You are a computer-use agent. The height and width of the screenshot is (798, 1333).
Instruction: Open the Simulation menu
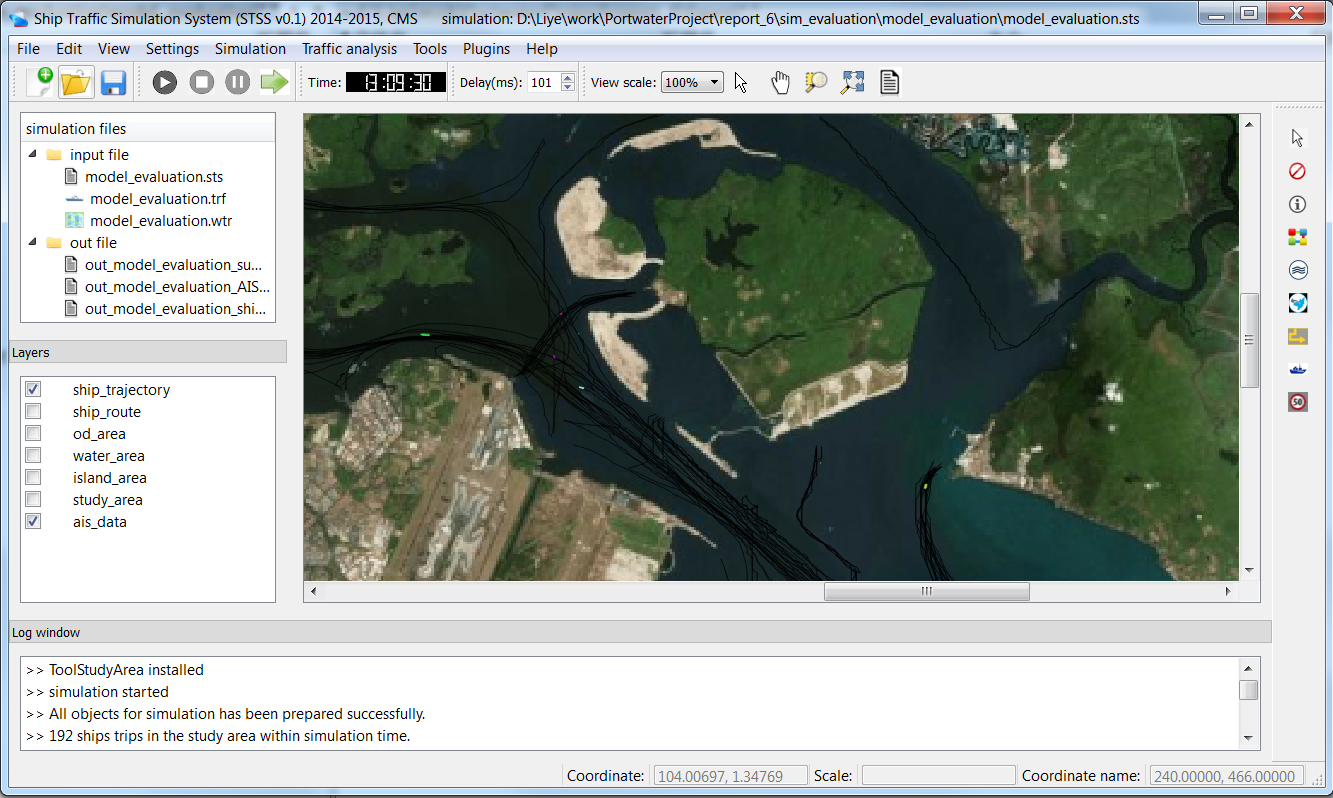(250, 48)
